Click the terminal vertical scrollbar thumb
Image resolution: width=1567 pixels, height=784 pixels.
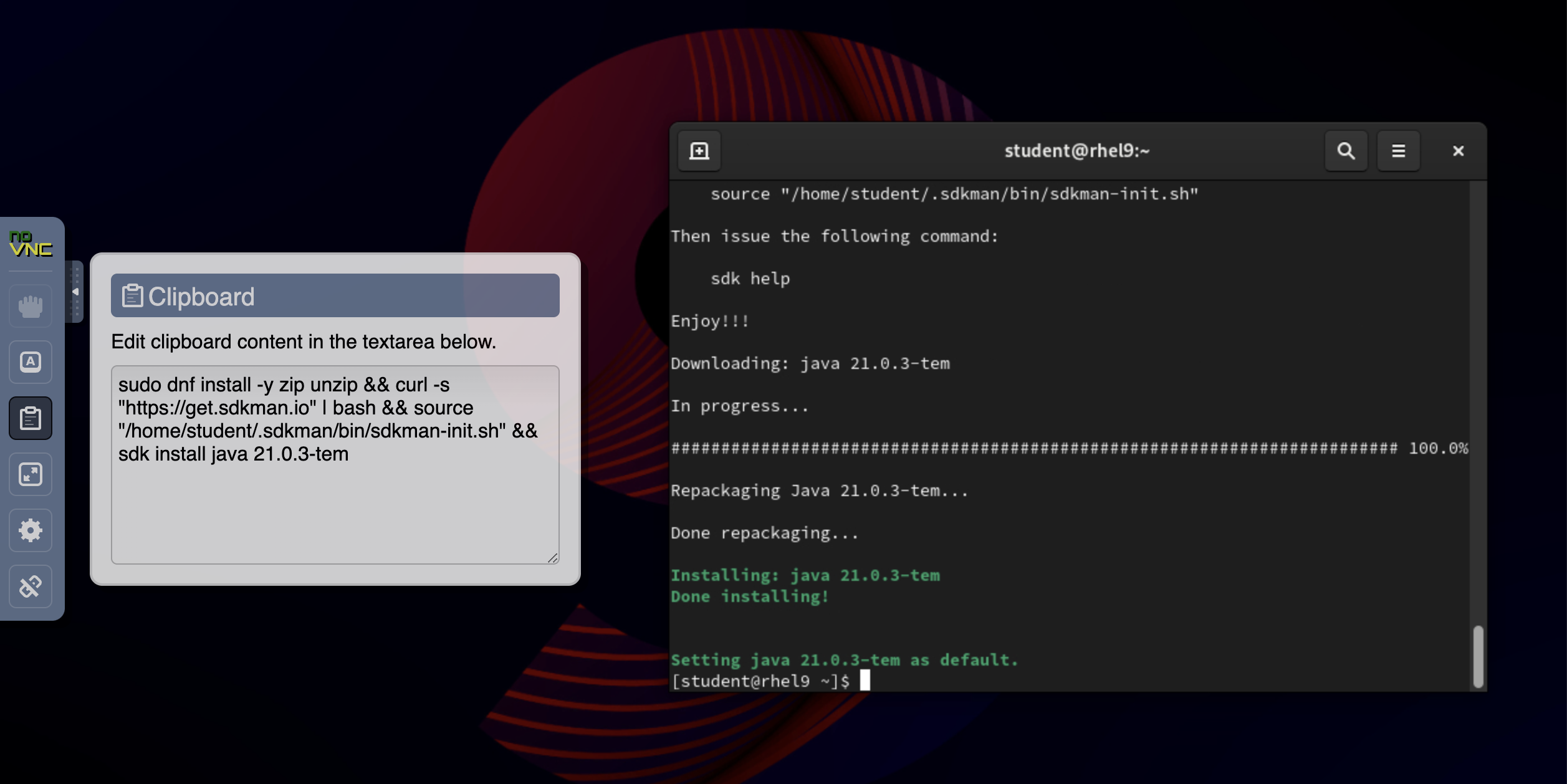tap(1478, 657)
